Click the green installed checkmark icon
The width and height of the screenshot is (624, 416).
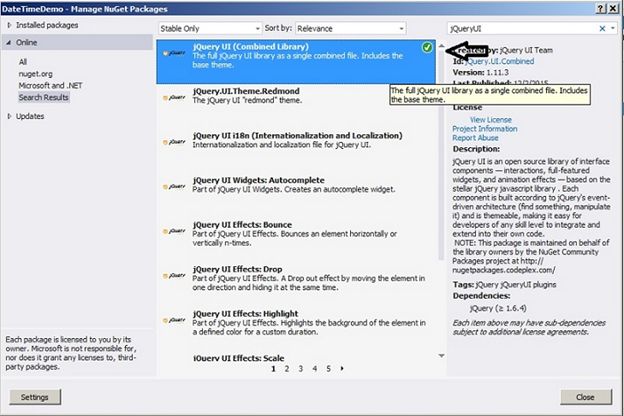click(427, 48)
